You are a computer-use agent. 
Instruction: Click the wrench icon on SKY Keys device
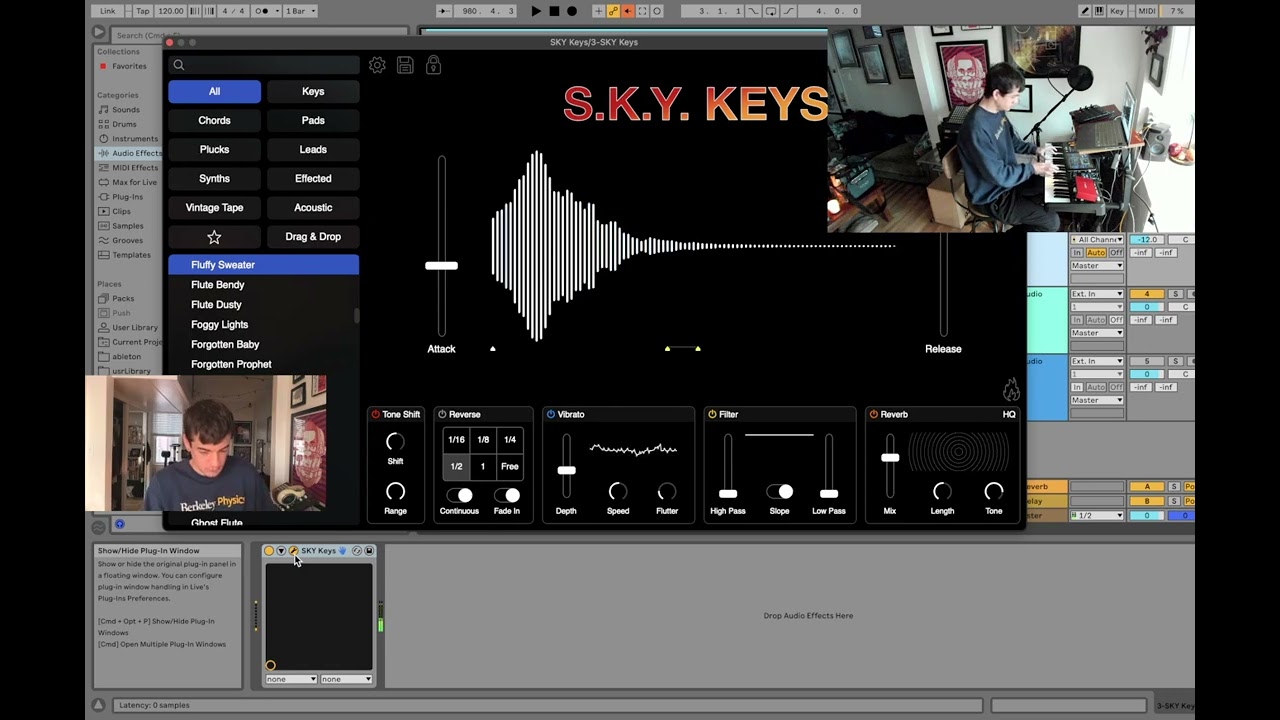click(293, 551)
